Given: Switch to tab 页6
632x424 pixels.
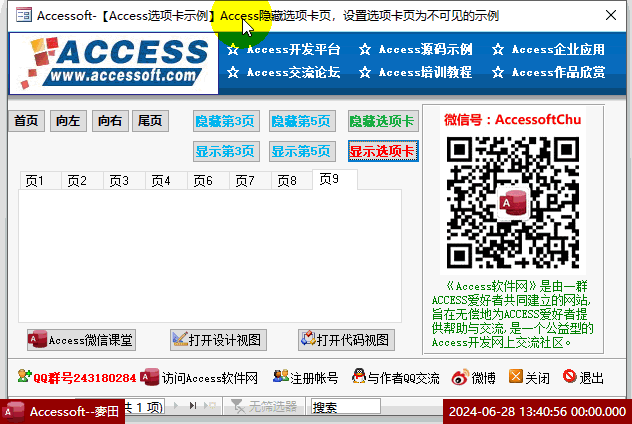Looking at the screenshot, I should click(208, 181).
